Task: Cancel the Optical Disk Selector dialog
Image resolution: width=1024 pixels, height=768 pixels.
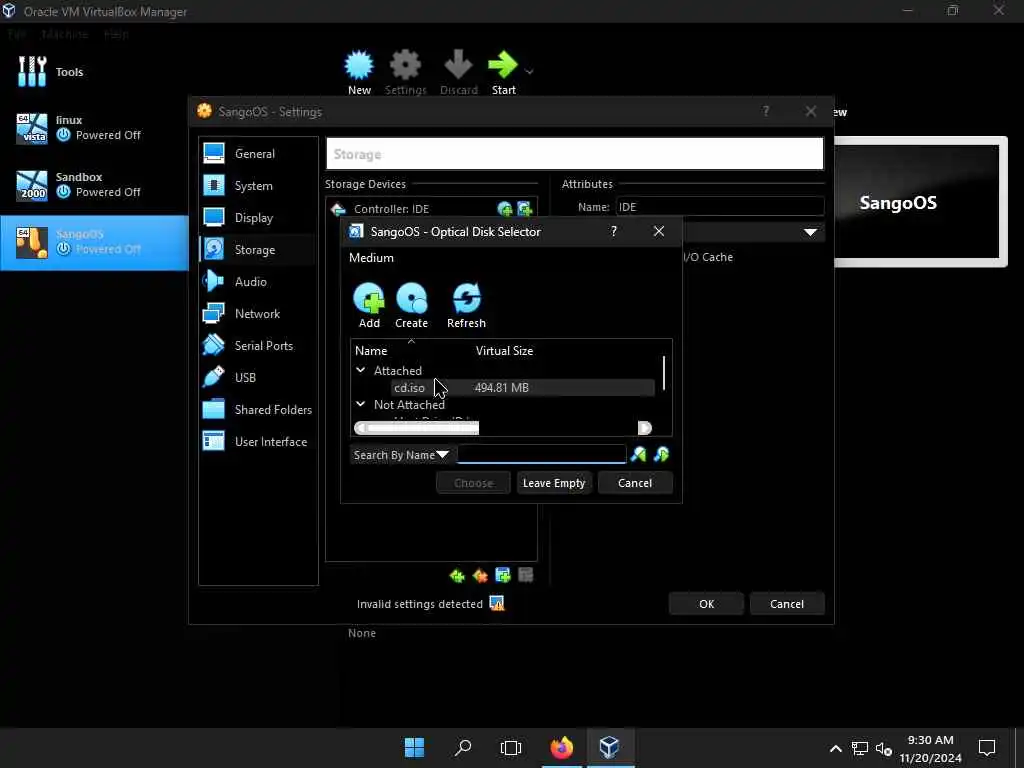Action: tap(635, 483)
